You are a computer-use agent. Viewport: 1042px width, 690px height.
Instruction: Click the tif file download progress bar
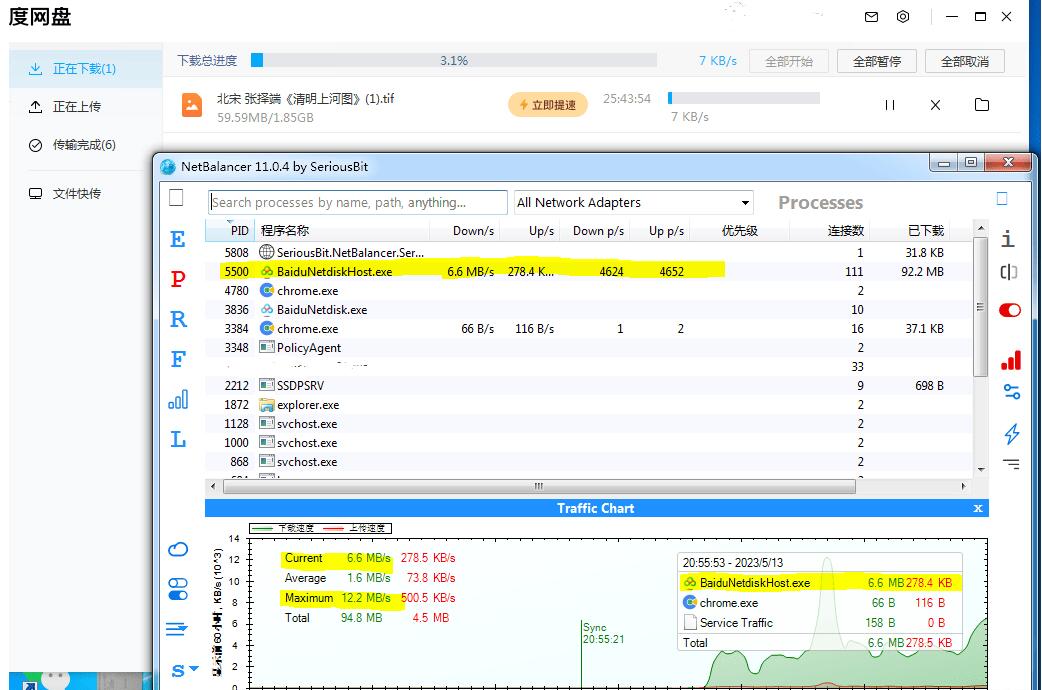click(x=744, y=98)
